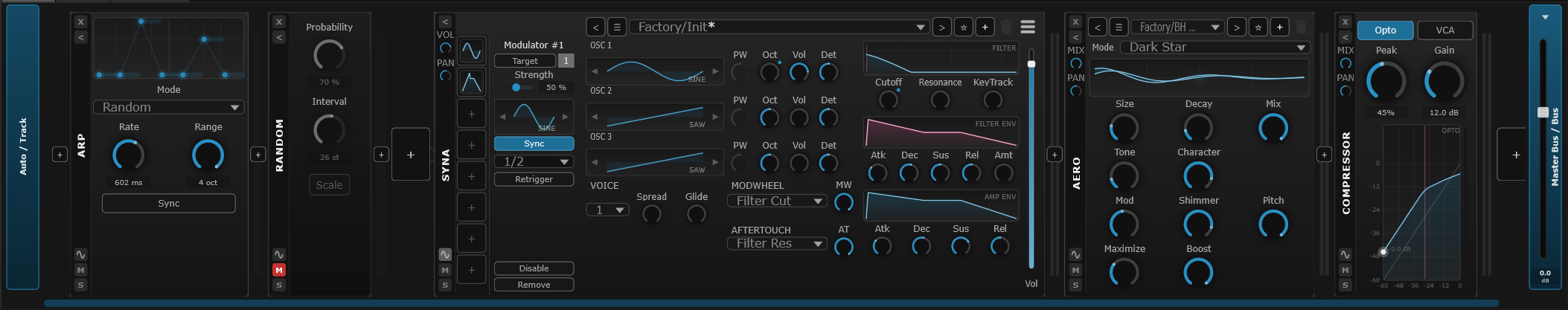Select previous OSC 2 waveform arrow
This screenshot has height=310, width=1568.
click(x=595, y=117)
